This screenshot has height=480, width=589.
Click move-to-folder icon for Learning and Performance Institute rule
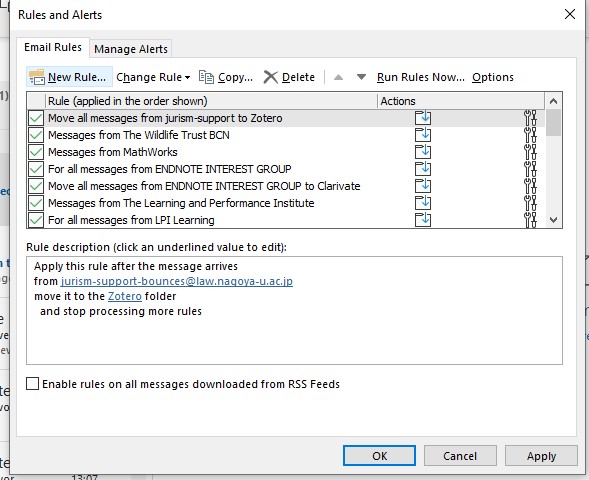423,203
